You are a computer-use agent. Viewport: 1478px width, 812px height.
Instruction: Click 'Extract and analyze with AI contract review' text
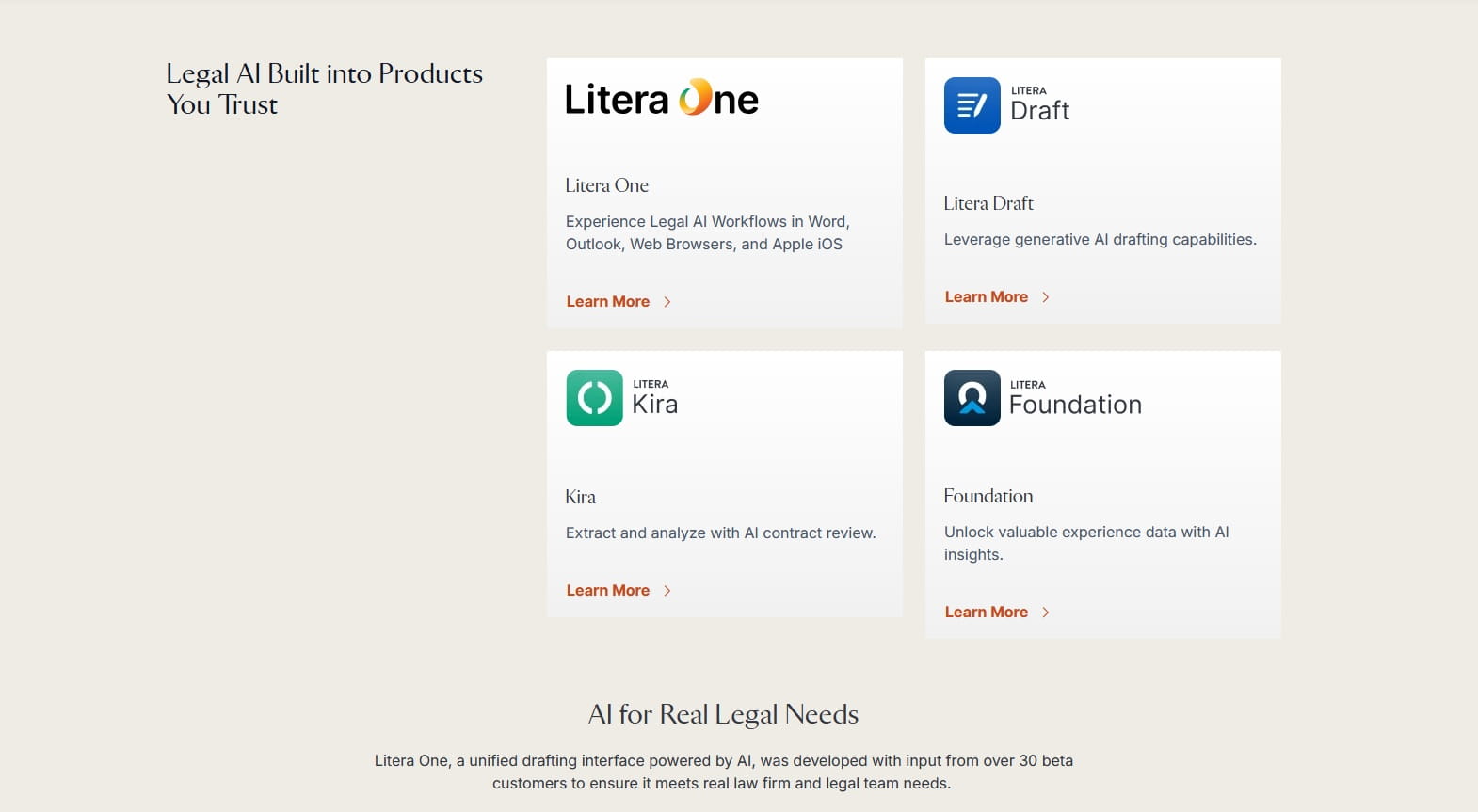click(721, 533)
